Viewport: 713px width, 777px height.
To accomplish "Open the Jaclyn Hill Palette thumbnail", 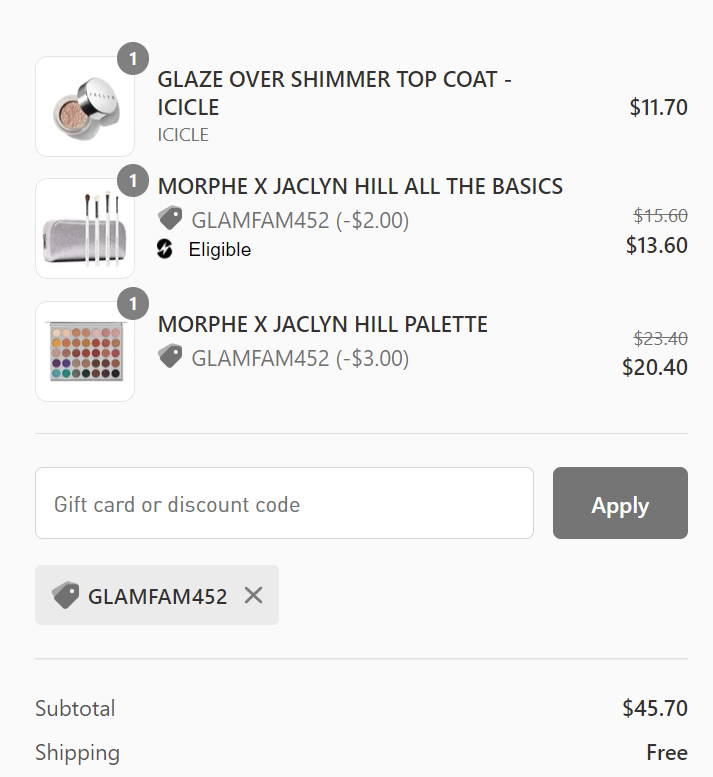I will point(85,352).
